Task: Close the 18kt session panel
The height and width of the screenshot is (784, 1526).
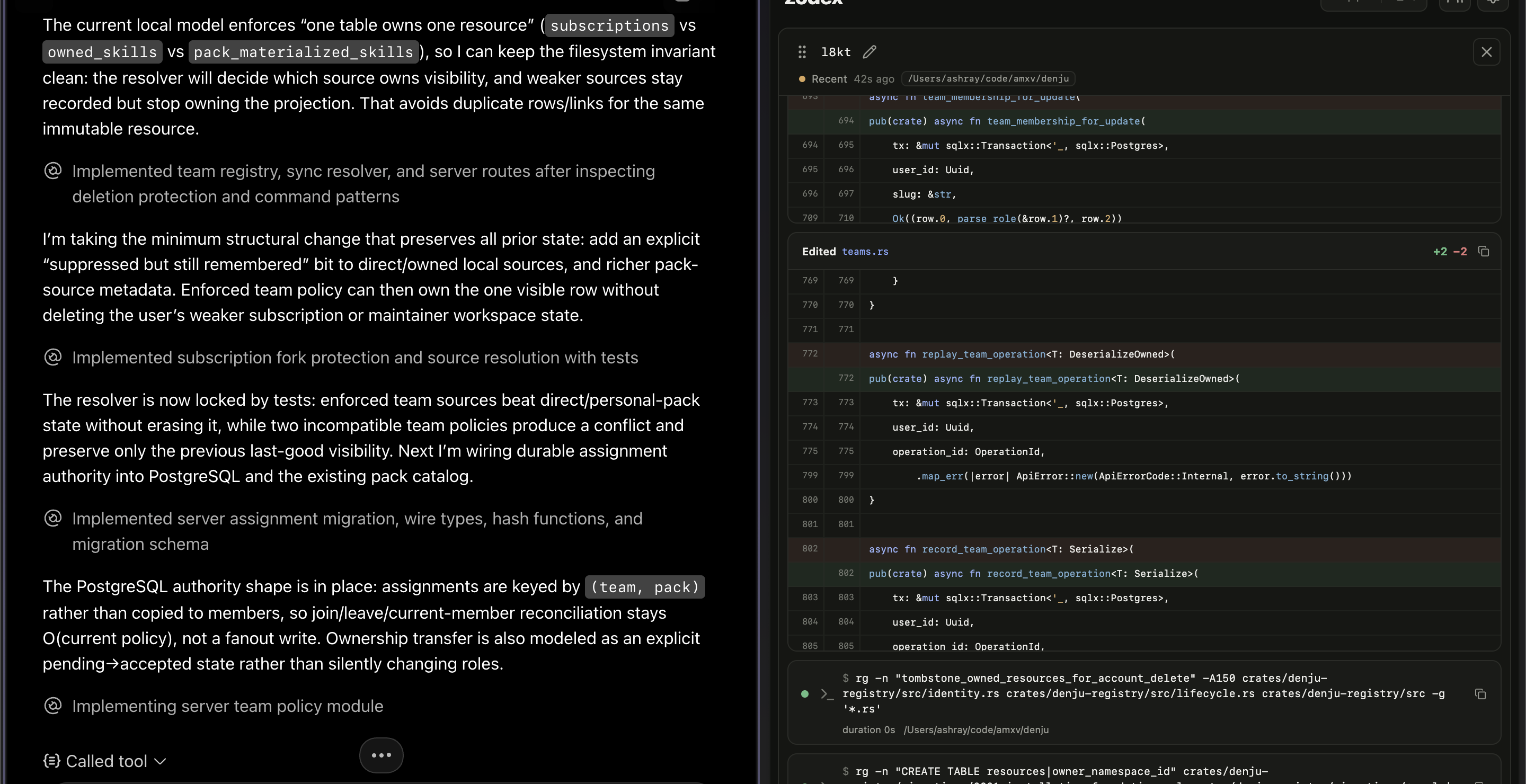Action: pyautogui.click(x=1486, y=52)
